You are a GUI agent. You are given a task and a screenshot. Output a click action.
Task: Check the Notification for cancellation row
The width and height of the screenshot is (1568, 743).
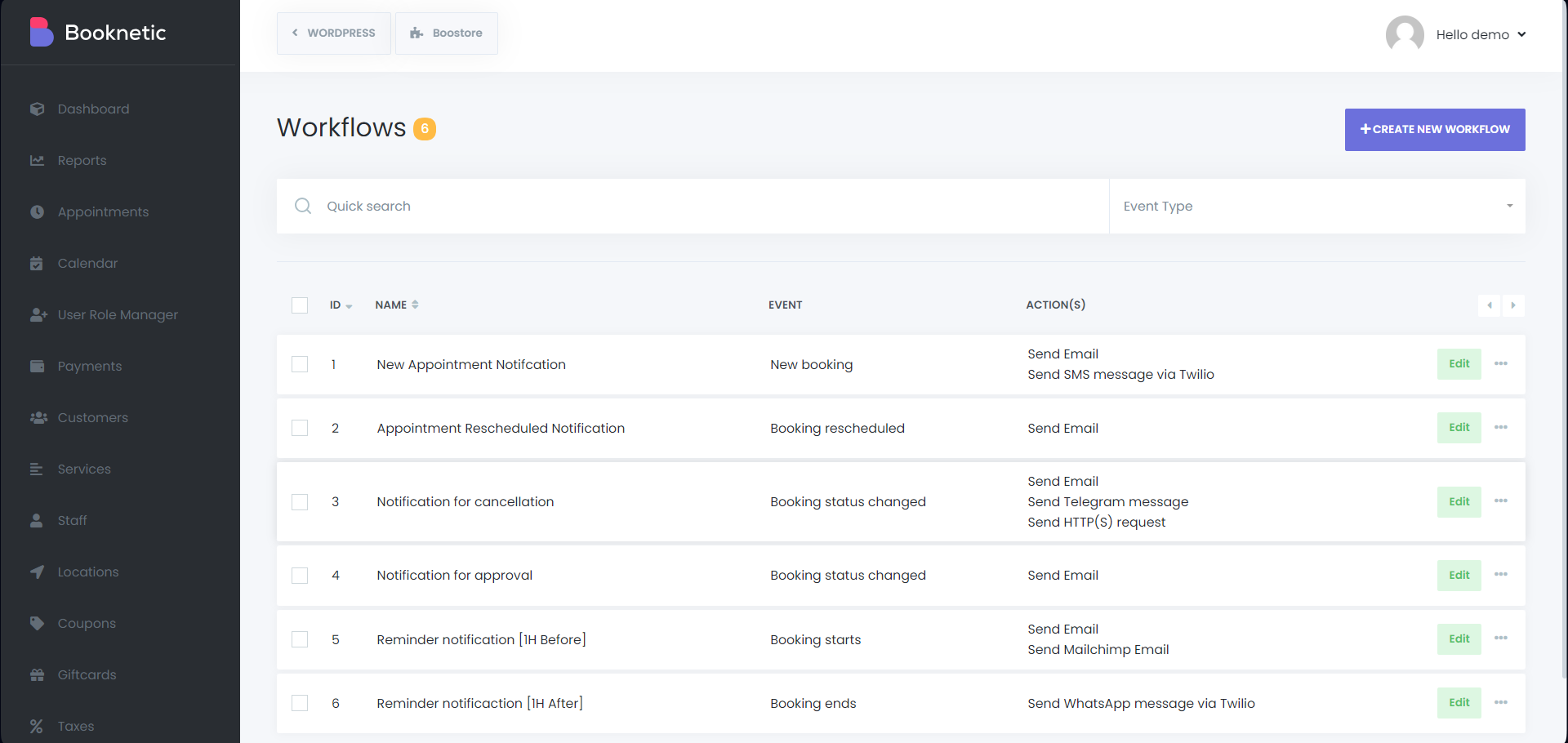300,502
